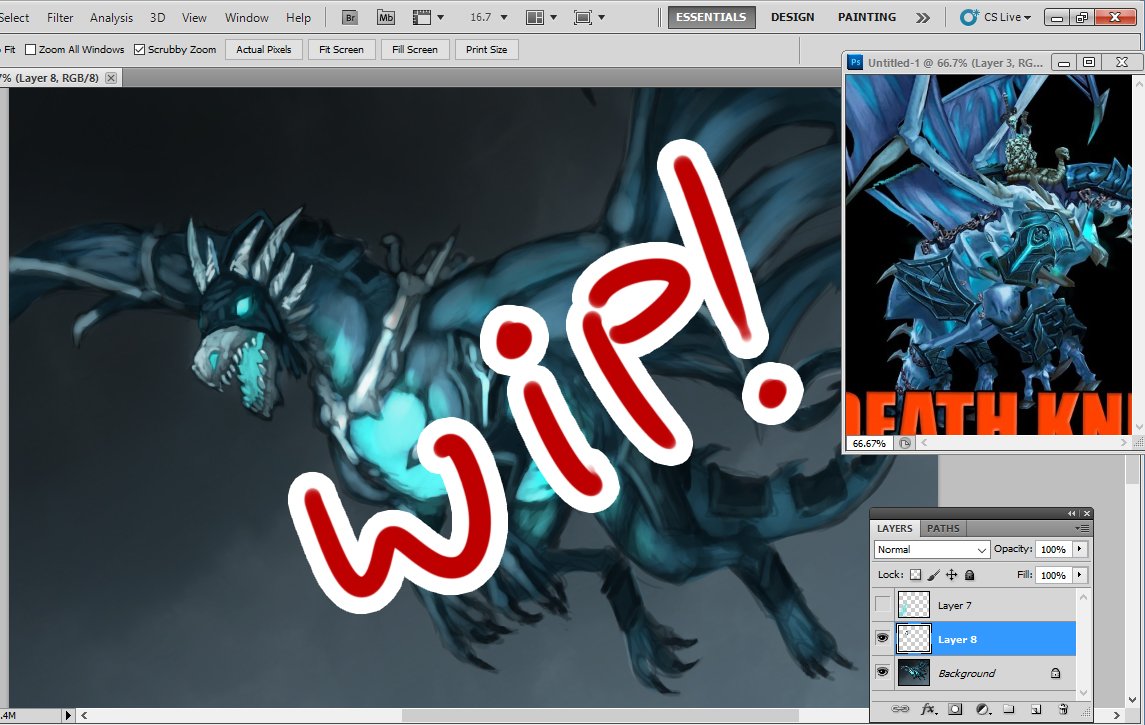Open the 3D menu
Image resolution: width=1145 pixels, height=725 pixels.
click(157, 18)
